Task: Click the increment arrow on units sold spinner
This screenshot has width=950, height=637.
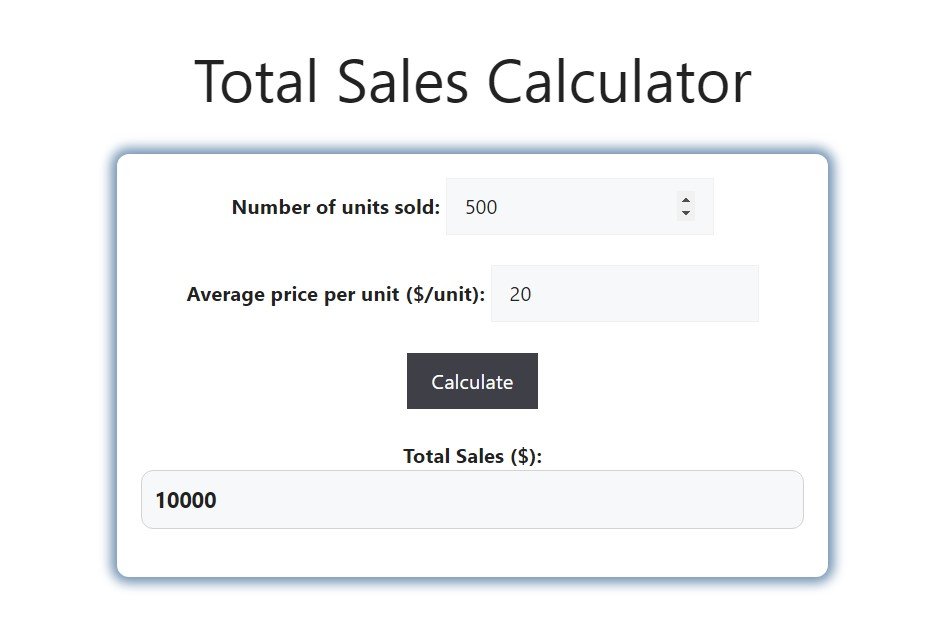Action: (x=685, y=201)
